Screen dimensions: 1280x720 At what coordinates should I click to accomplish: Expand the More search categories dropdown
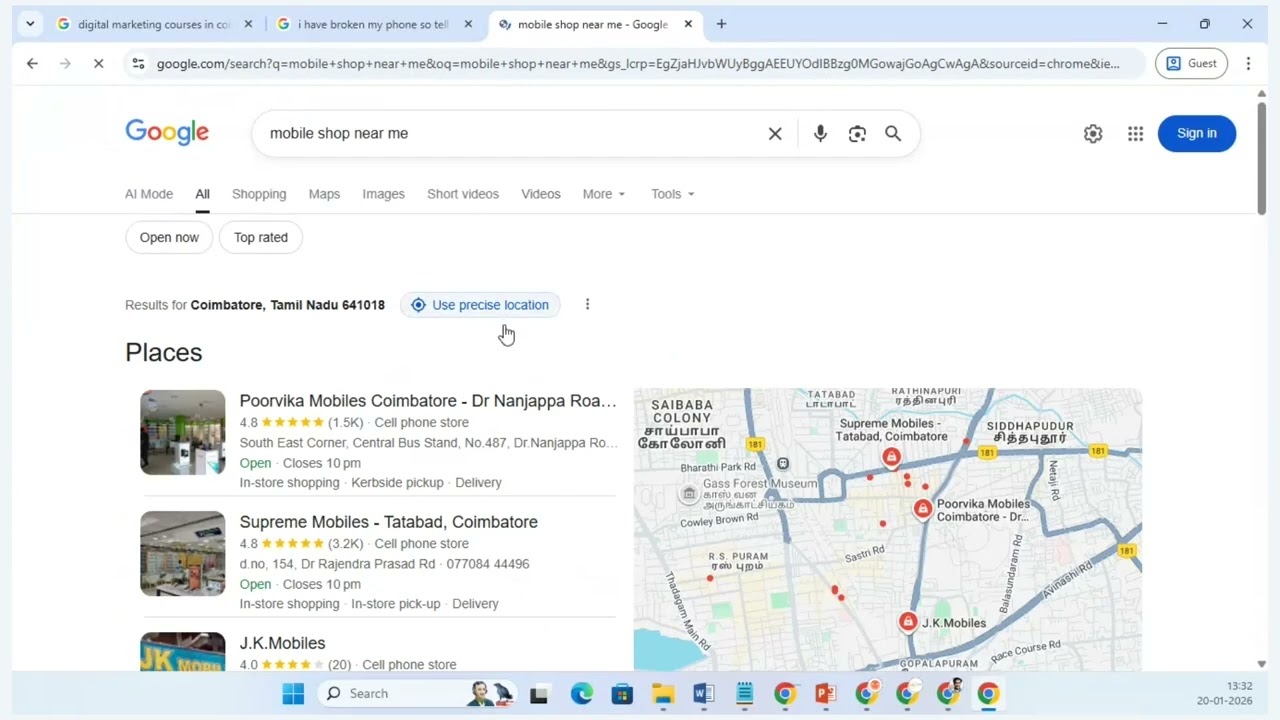(x=604, y=194)
